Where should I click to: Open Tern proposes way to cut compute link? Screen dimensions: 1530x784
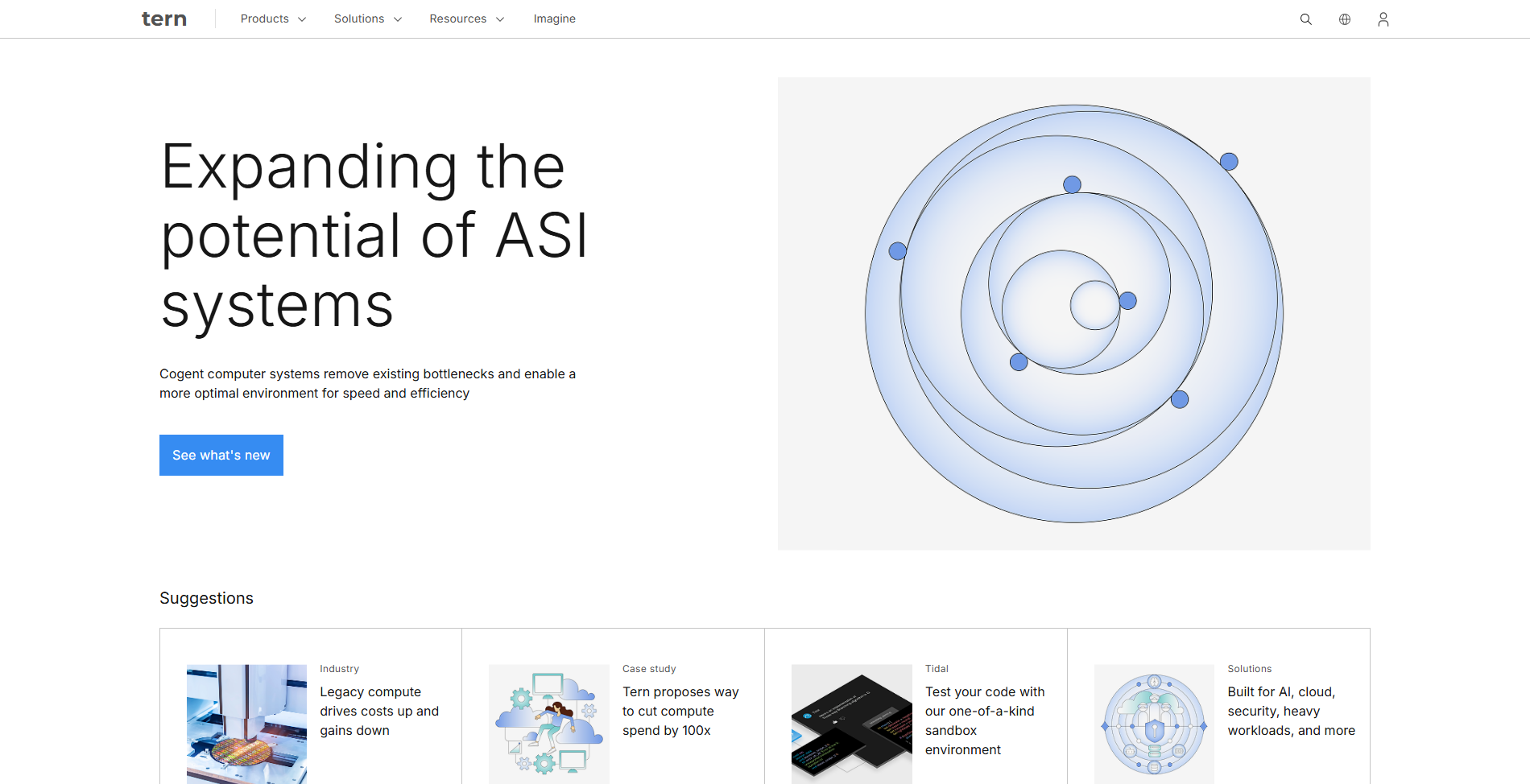point(680,712)
